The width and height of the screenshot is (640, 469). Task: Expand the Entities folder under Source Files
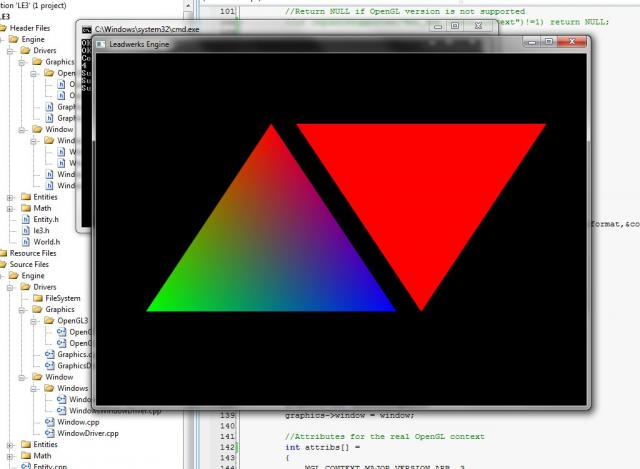tap(11, 444)
